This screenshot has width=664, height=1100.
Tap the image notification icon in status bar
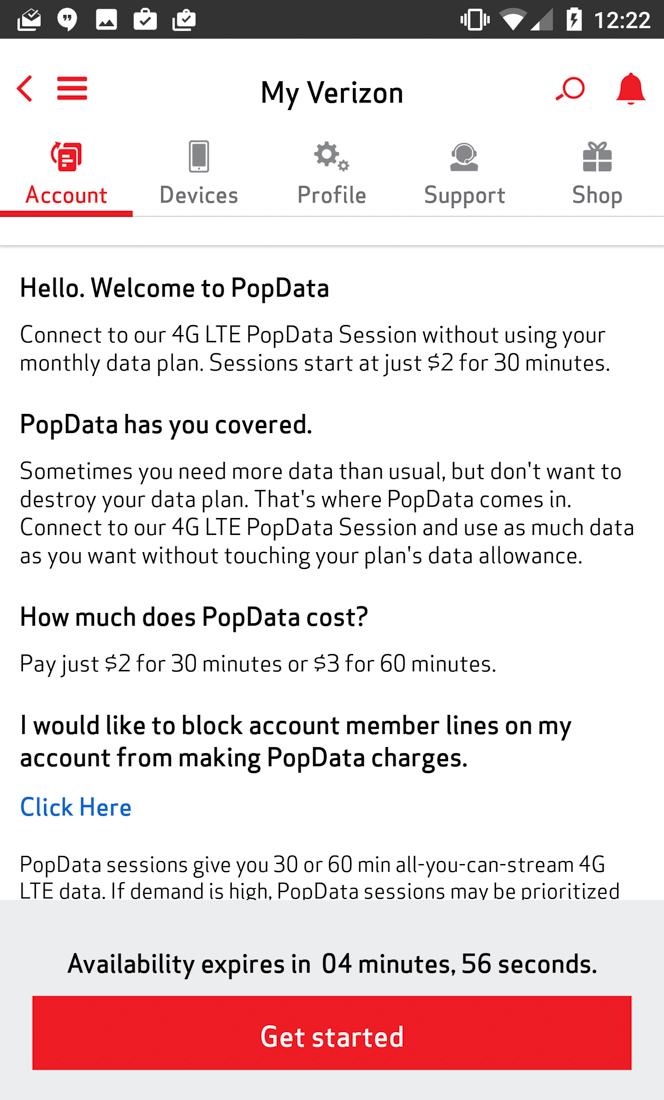pyautogui.click(x=106, y=20)
